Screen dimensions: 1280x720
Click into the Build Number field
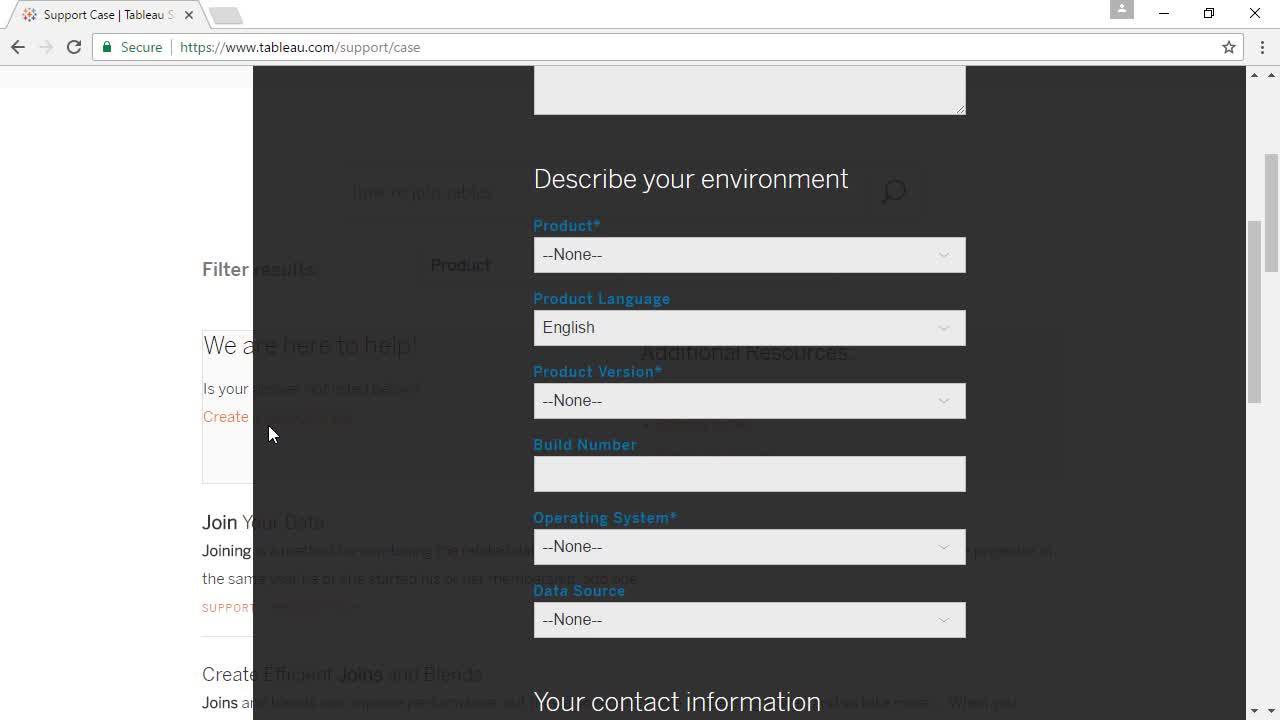749,474
